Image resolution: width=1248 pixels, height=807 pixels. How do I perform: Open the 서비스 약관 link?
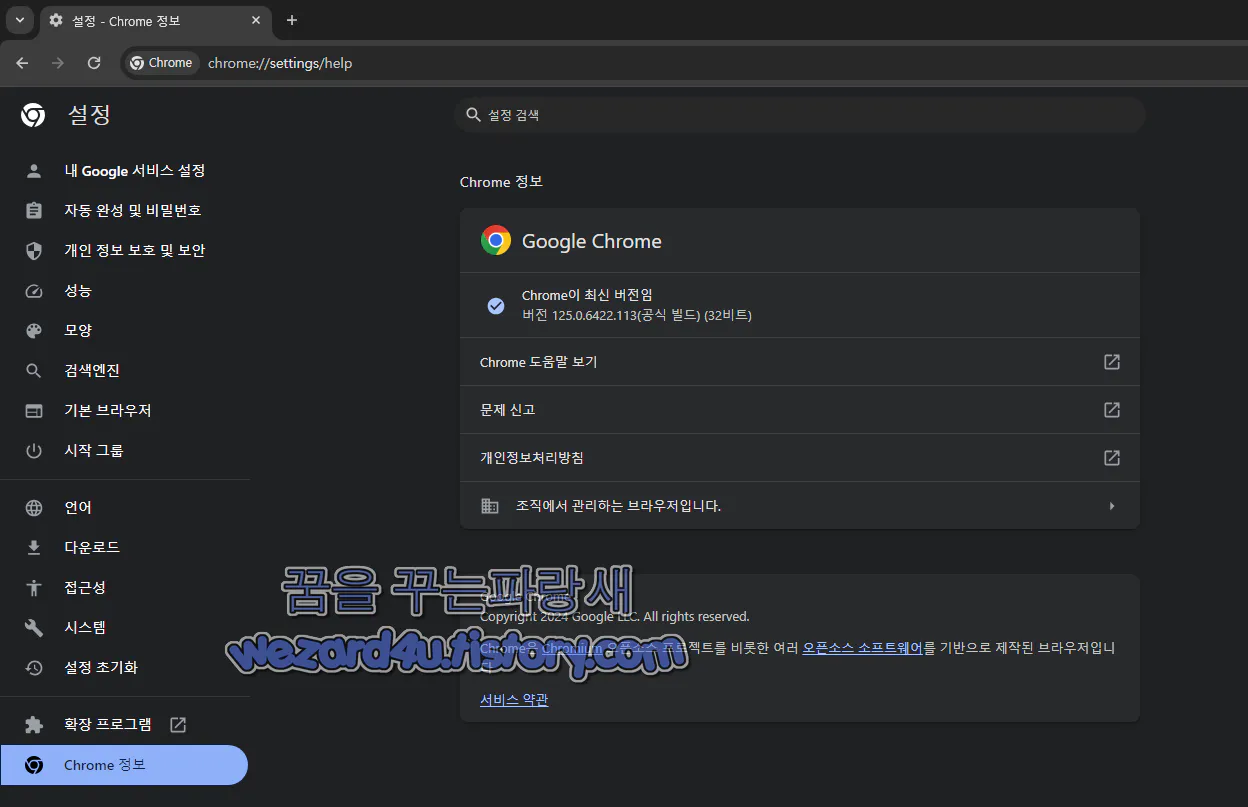514,700
